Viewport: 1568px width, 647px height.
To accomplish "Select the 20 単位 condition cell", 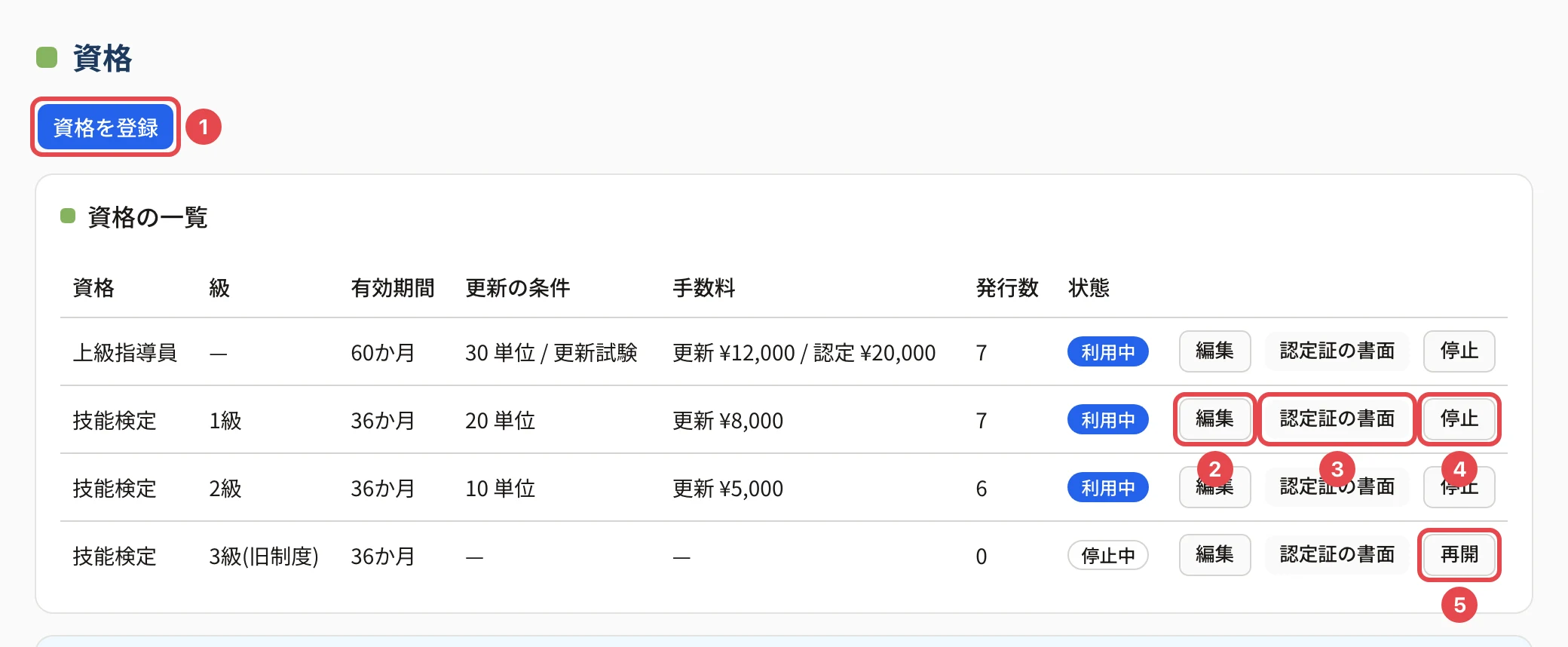I will point(500,421).
